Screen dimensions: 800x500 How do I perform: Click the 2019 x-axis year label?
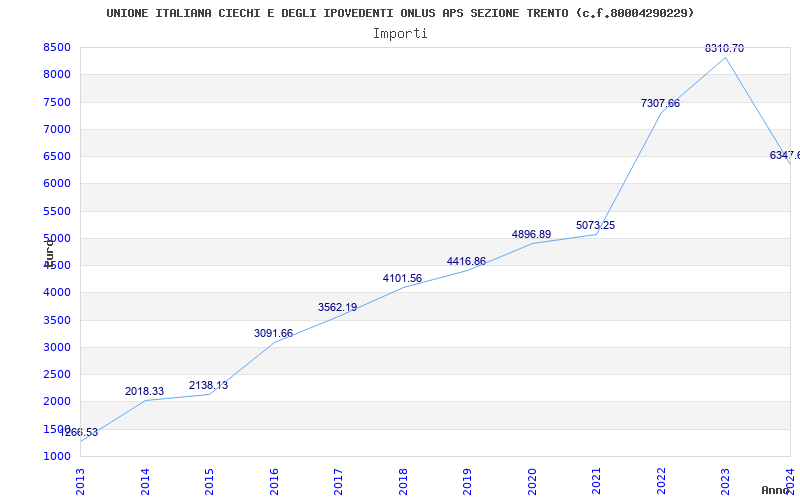click(467, 481)
